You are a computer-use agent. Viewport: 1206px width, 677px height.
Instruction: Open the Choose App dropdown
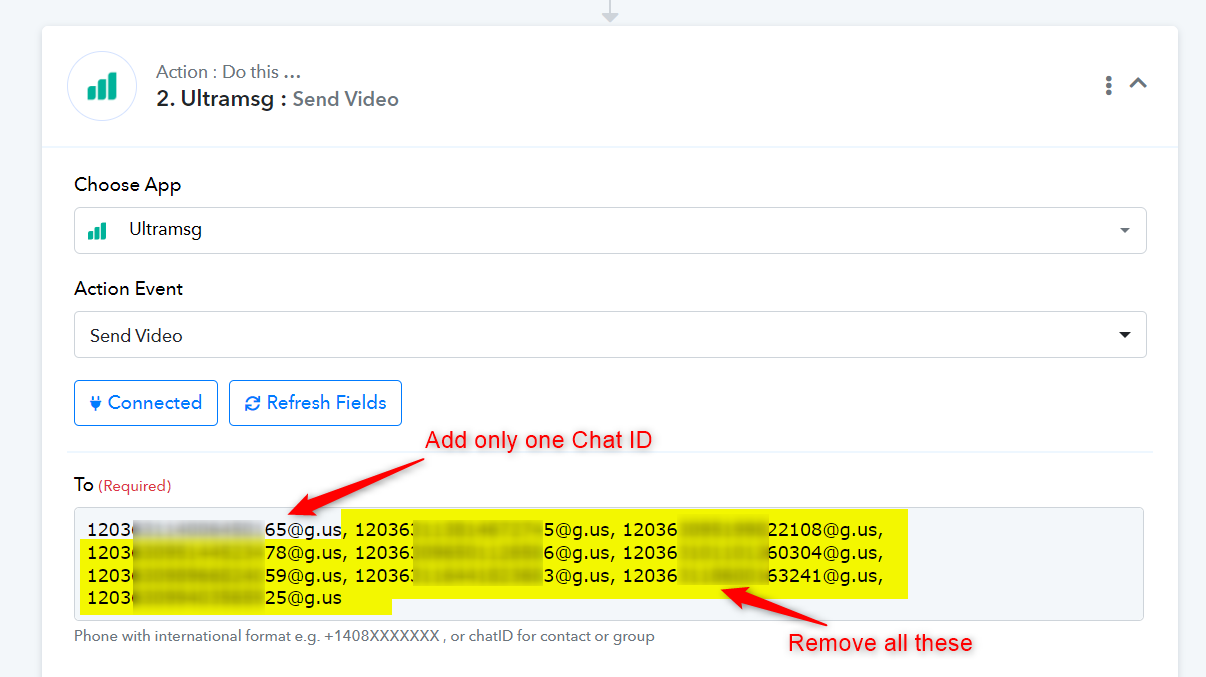pos(610,230)
